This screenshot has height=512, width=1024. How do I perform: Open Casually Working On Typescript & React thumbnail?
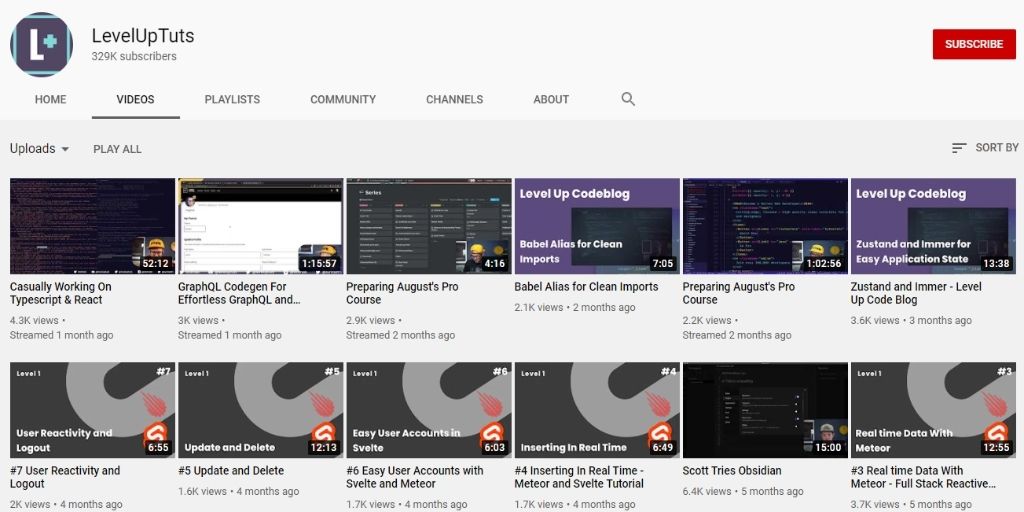tap(92, 226)
